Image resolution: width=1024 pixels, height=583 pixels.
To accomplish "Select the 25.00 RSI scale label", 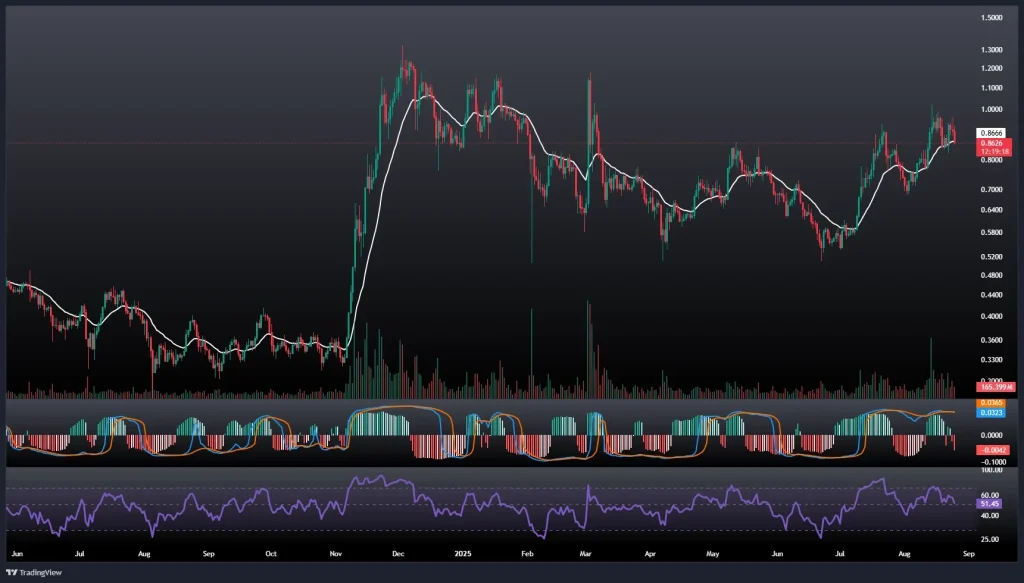I will 991,539.
